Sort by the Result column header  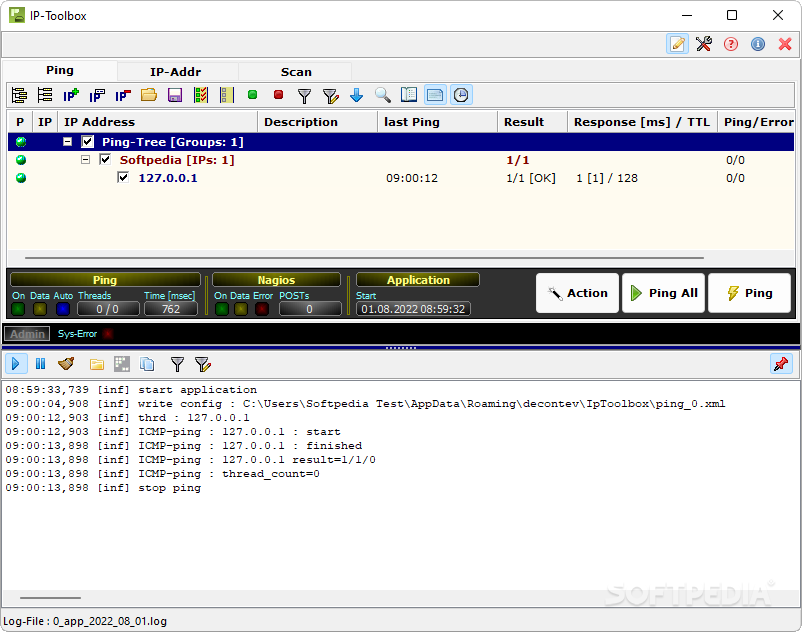click(x=532, y=122)
